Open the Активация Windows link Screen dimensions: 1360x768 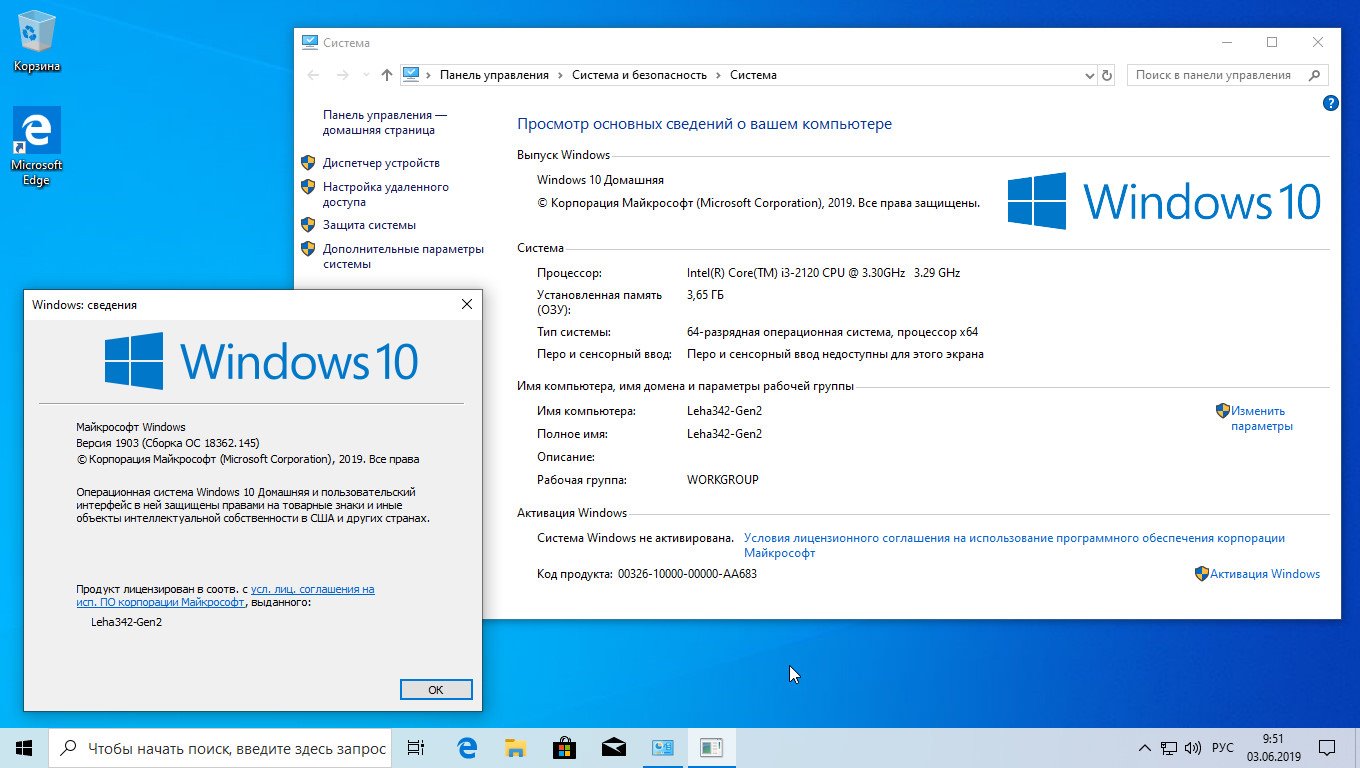coord(1265,573)
